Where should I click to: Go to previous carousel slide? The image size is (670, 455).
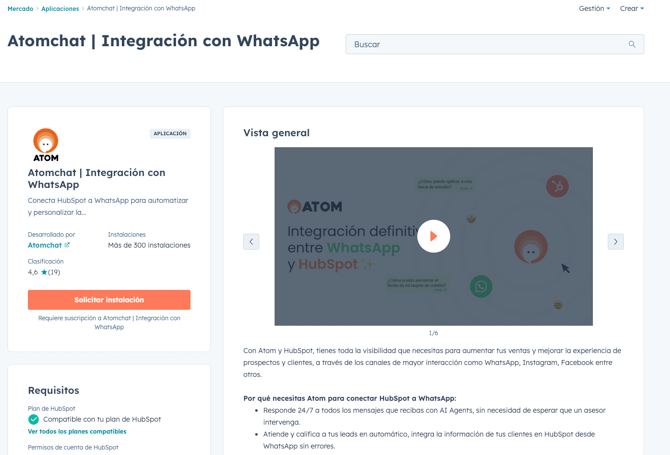point(251,242)
